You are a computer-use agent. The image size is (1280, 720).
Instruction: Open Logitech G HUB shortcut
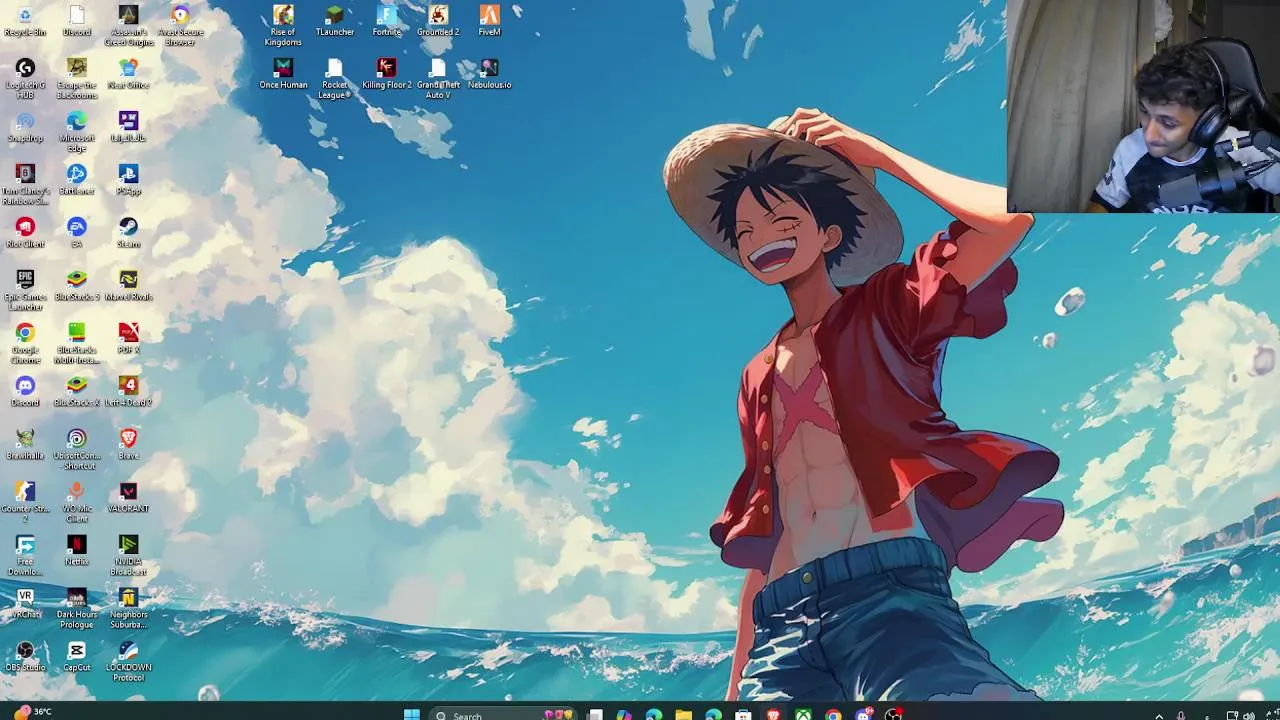click(x=25, y=79)
